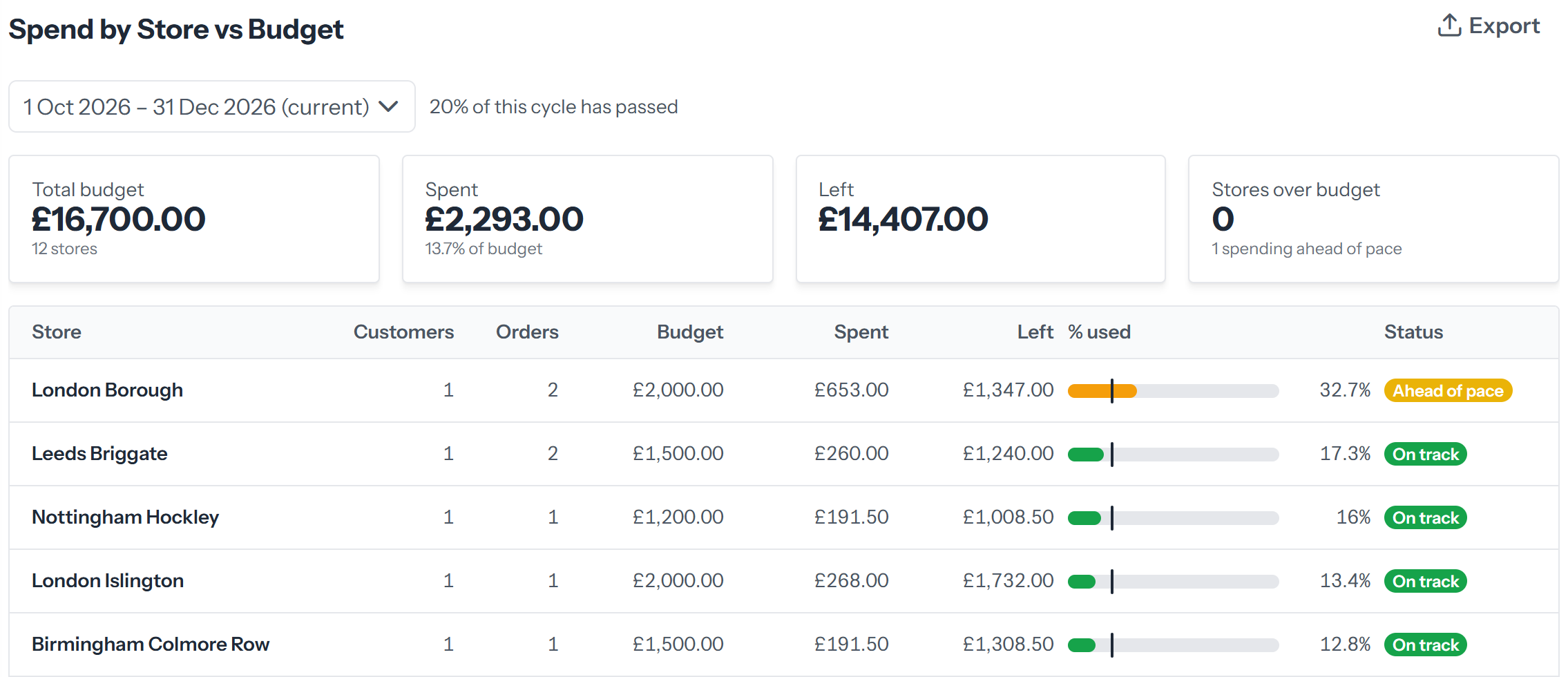1568x677 pixels.
Task: Click Nottingham Hockley's usage progress bar
Action: (1173, 518)
